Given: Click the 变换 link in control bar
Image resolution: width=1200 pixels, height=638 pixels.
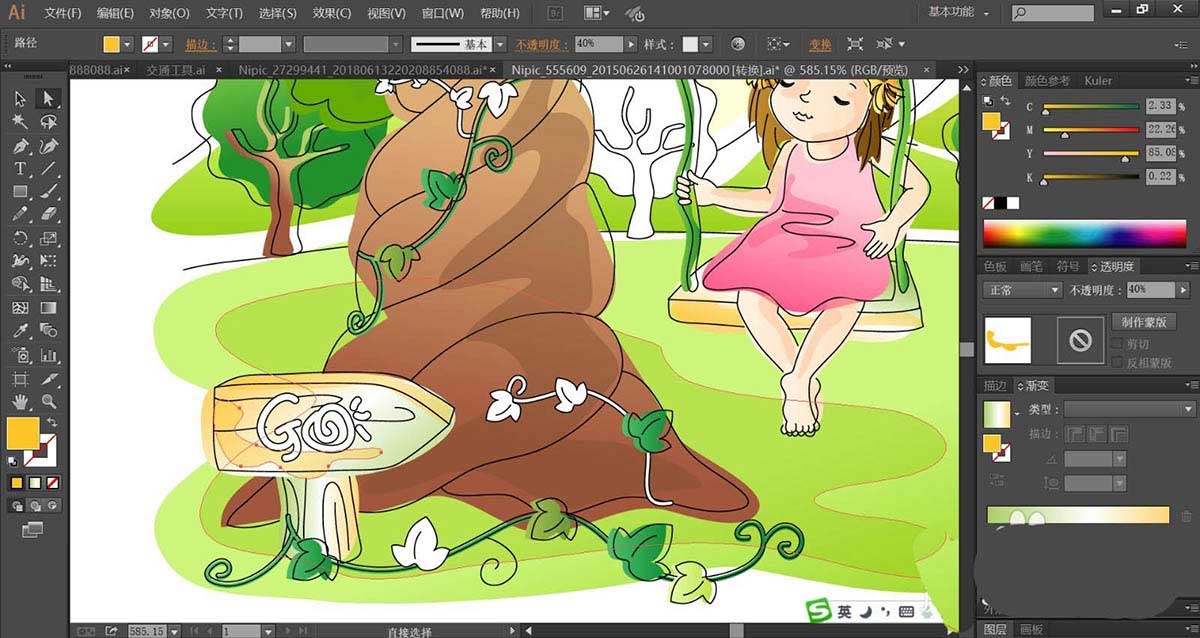Looking at the screenshot, I should tap(820, 45).
